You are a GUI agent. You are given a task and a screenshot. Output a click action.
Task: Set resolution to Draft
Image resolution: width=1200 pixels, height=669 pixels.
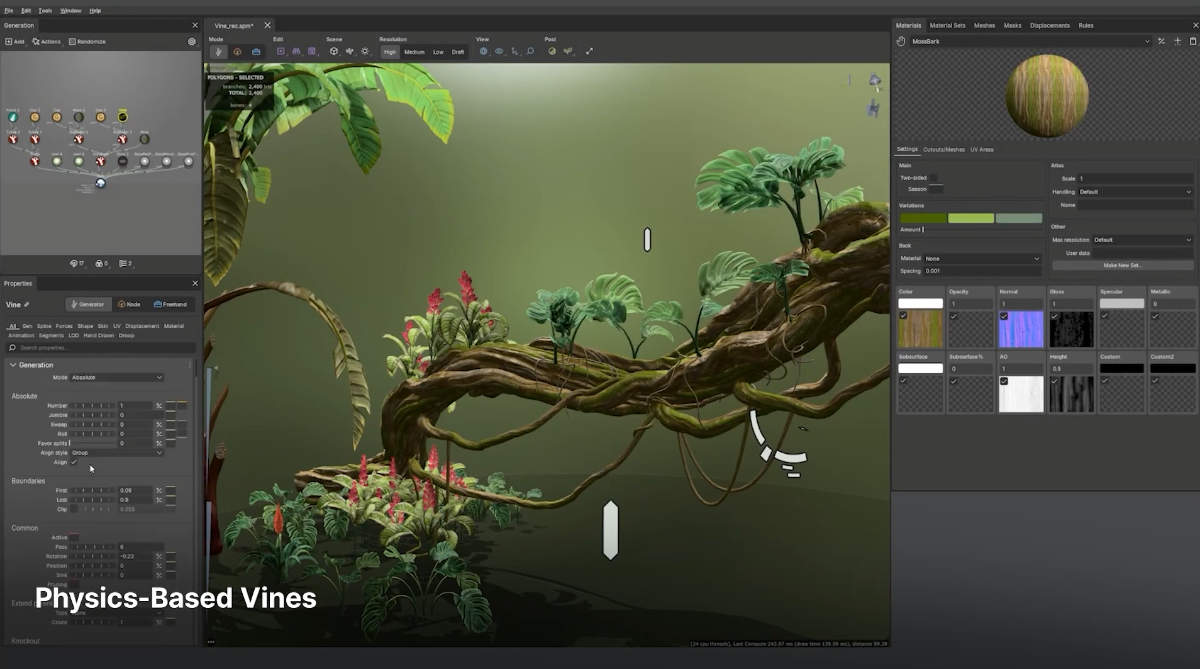(x=458, y=52)
